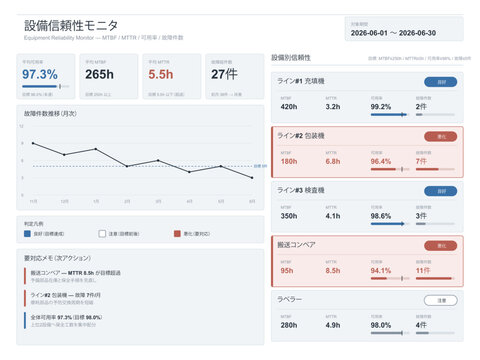This screenshot has height=360, width=480.
Task: Open the ラベラー equipment card title
Action: tap(289, 300)
